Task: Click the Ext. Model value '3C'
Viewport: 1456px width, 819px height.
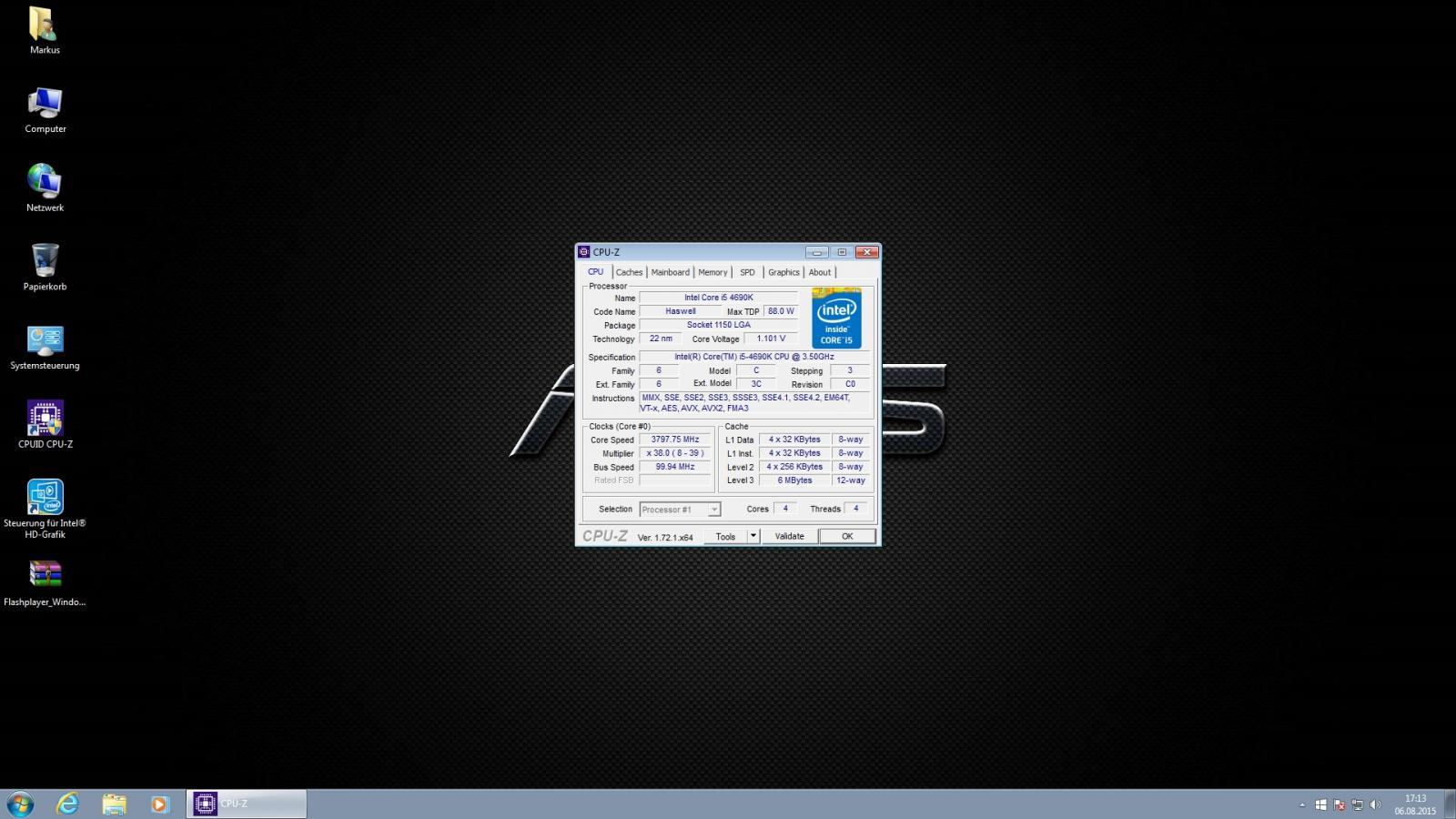Action: 756,384
